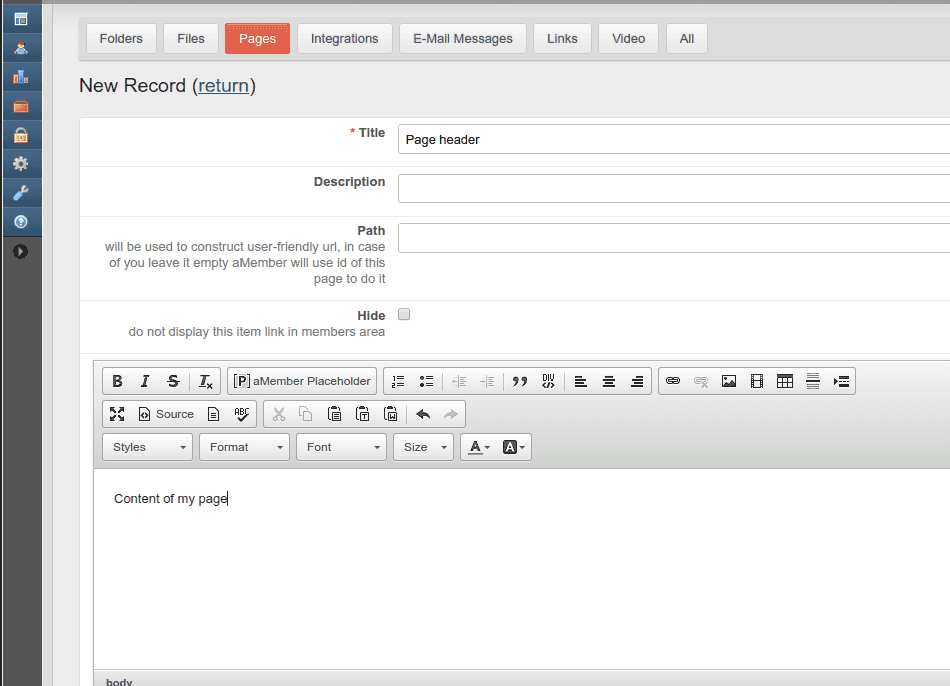Run the ABC spell checker
This screenshot has height=686, width=950.
click(242, 414)
